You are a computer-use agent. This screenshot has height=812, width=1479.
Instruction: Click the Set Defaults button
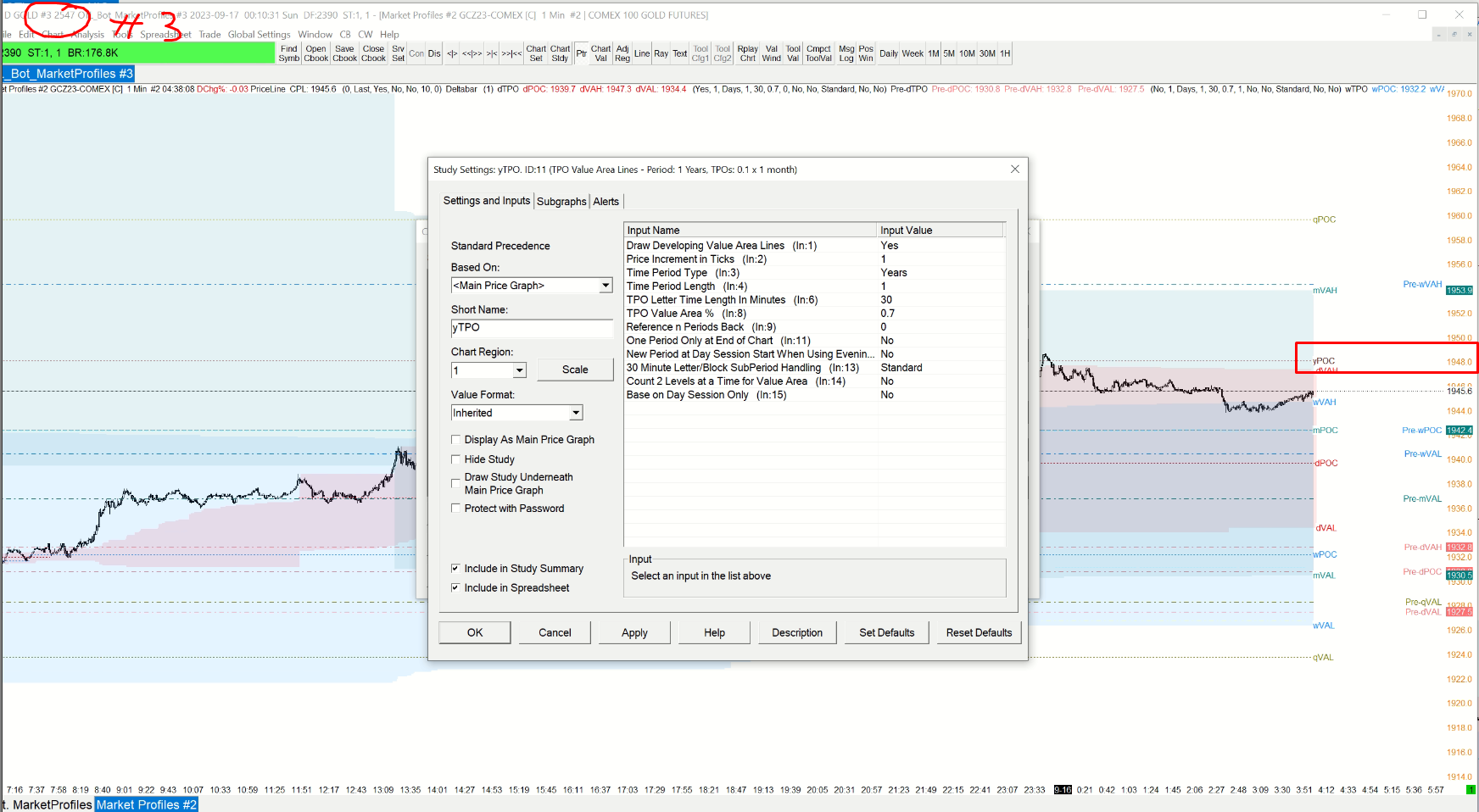tap(887, 632)
